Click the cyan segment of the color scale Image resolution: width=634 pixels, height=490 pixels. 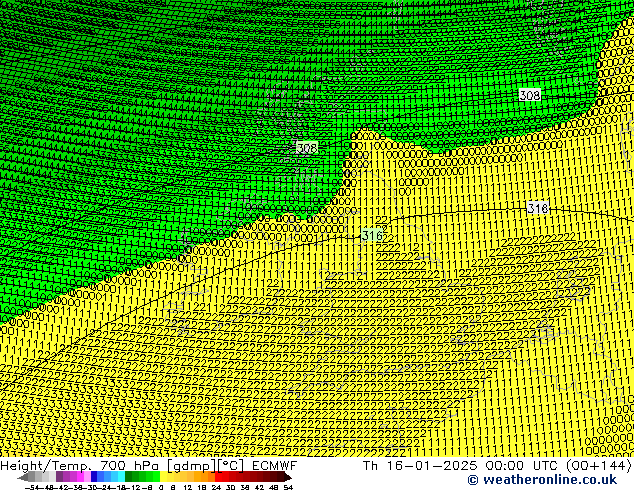coord(121,478)
